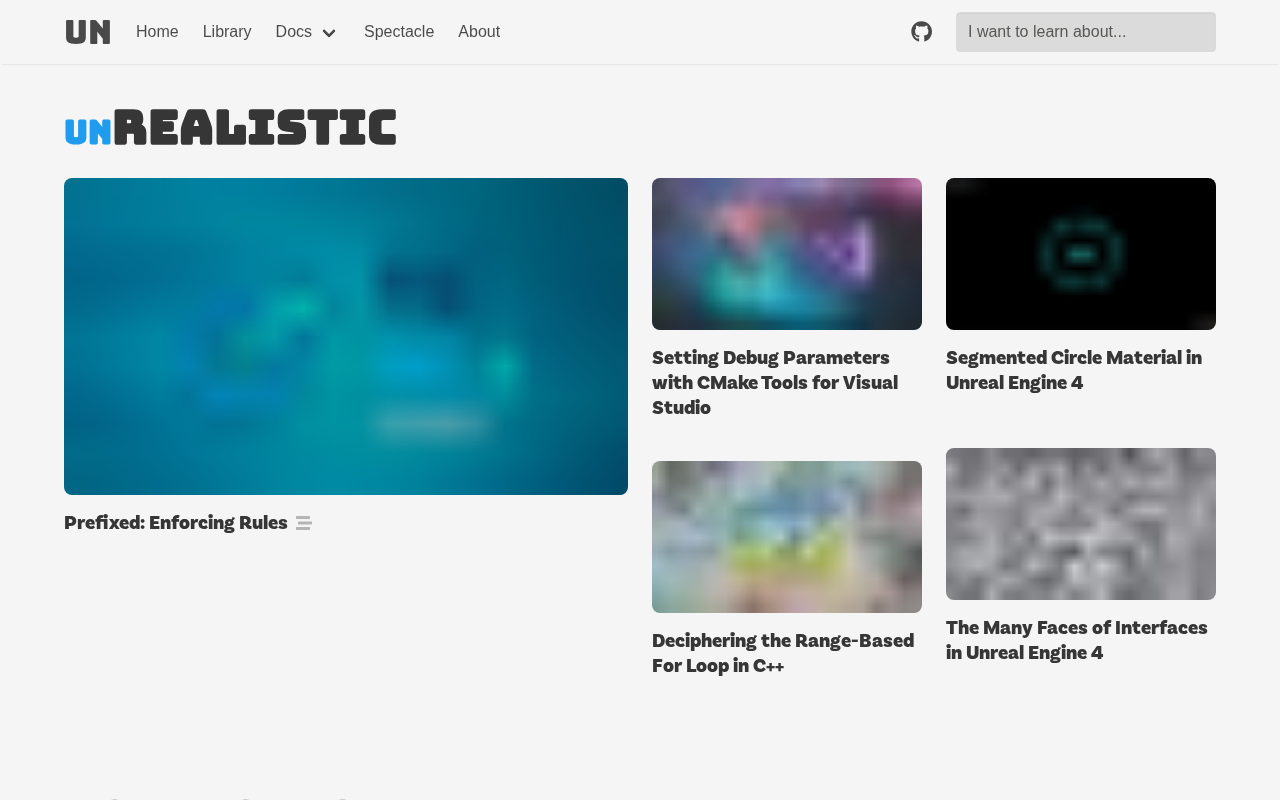This screenshot has width=1280, height=800.
Task: Select the Segmented Circle Material thumbnail
Action: 1081,254
